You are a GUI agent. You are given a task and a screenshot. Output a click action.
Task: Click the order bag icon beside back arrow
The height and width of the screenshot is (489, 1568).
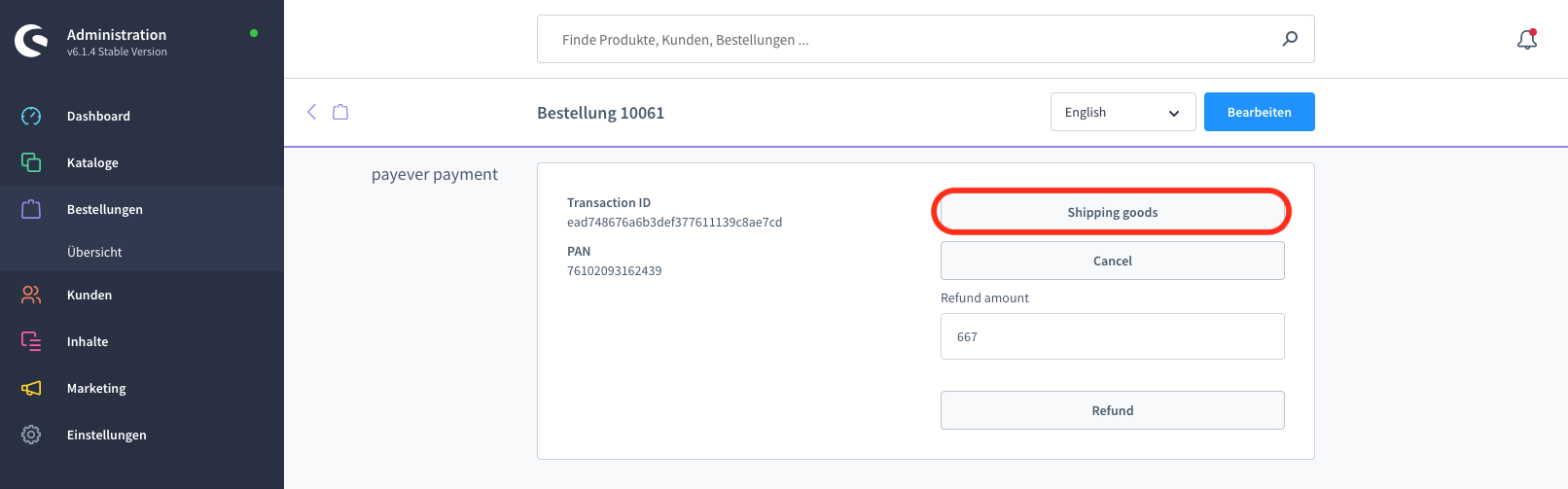[x=340, y=112]
